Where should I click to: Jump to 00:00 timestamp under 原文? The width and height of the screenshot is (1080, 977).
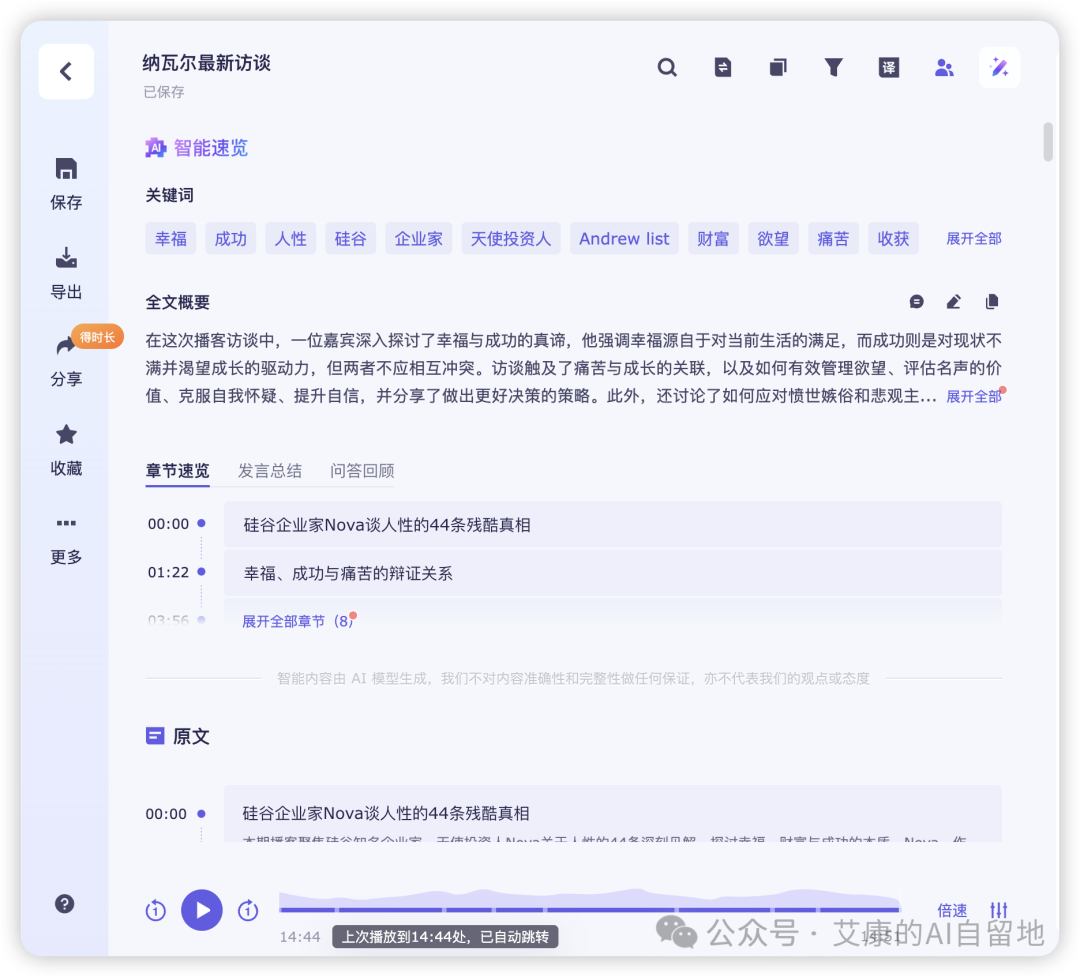(x=166, y=814)
